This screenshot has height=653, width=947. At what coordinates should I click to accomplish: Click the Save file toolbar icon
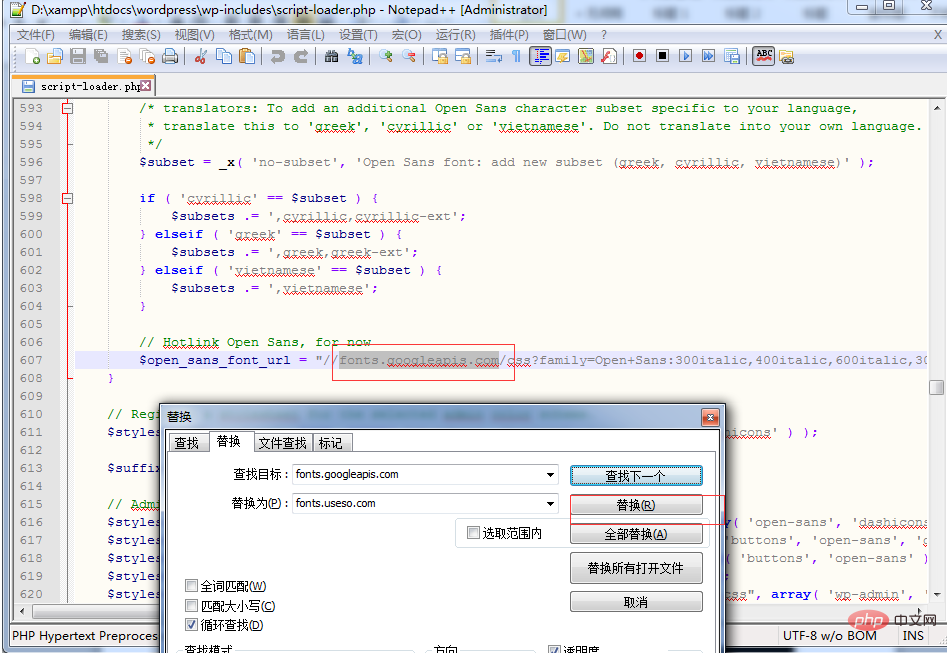[x=77, y=57]
